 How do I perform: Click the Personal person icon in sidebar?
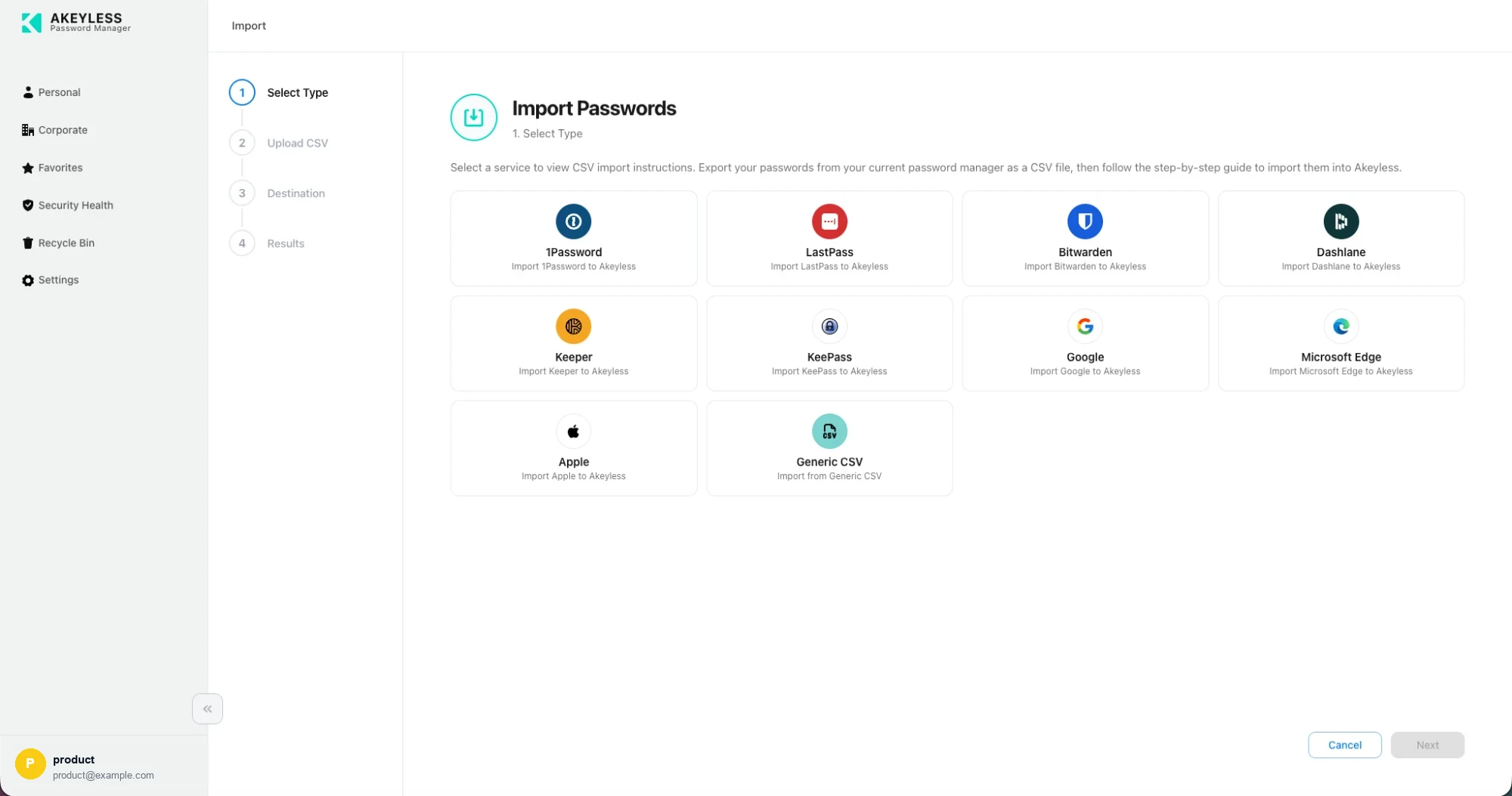(x=28, y=92)
